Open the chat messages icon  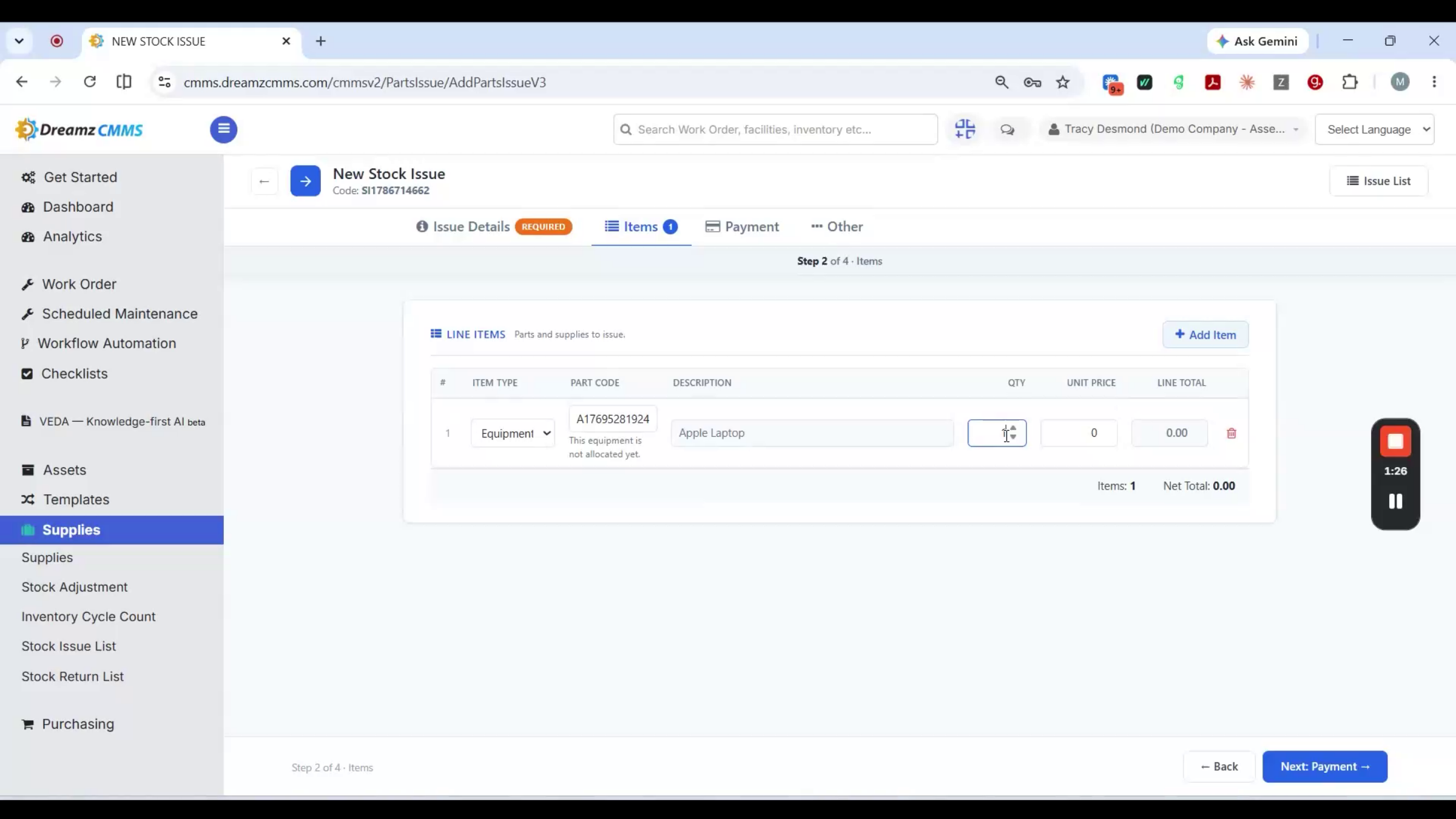click(x=1007, y=130)
